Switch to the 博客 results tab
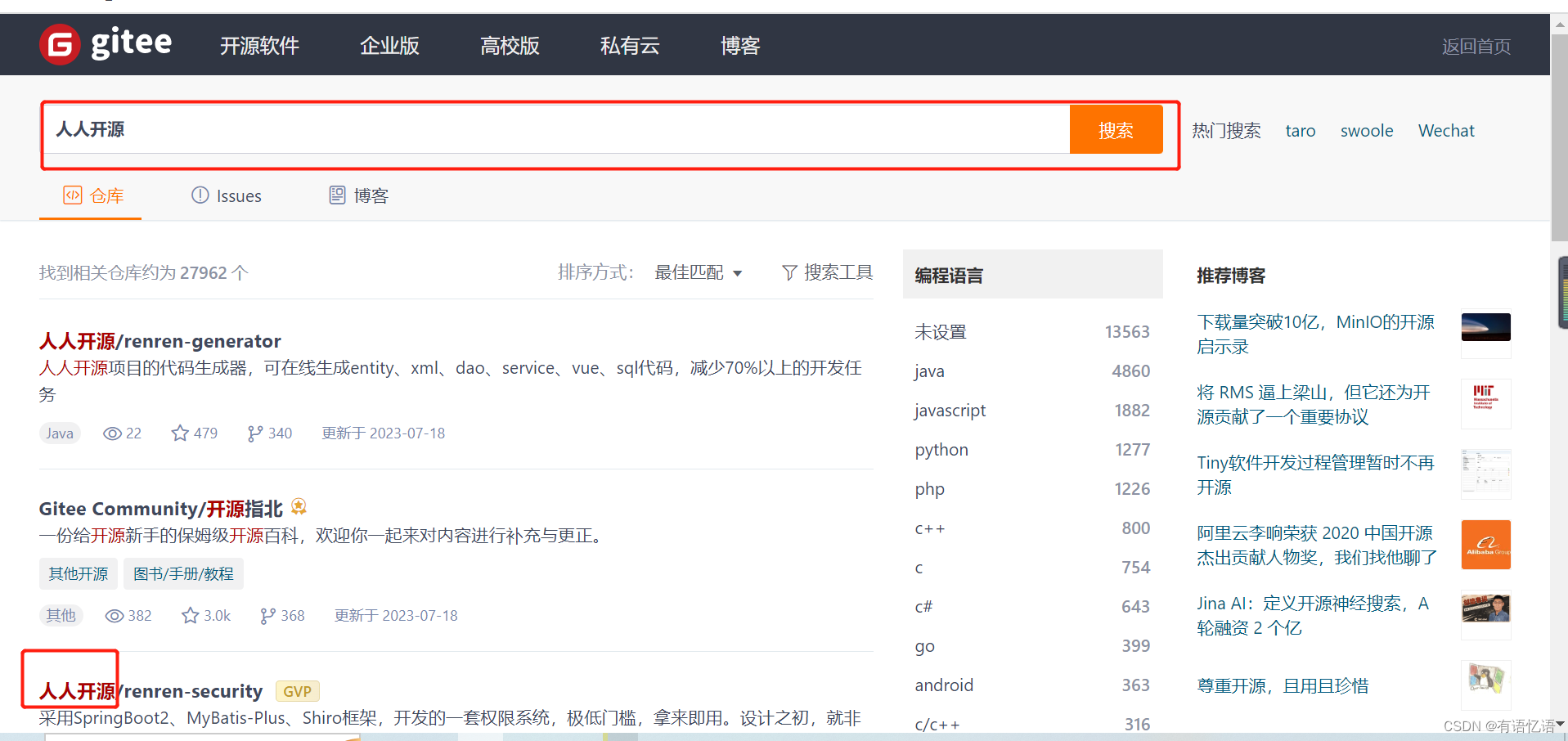Viewport: 1568px width, 741px height. [358, 195]
